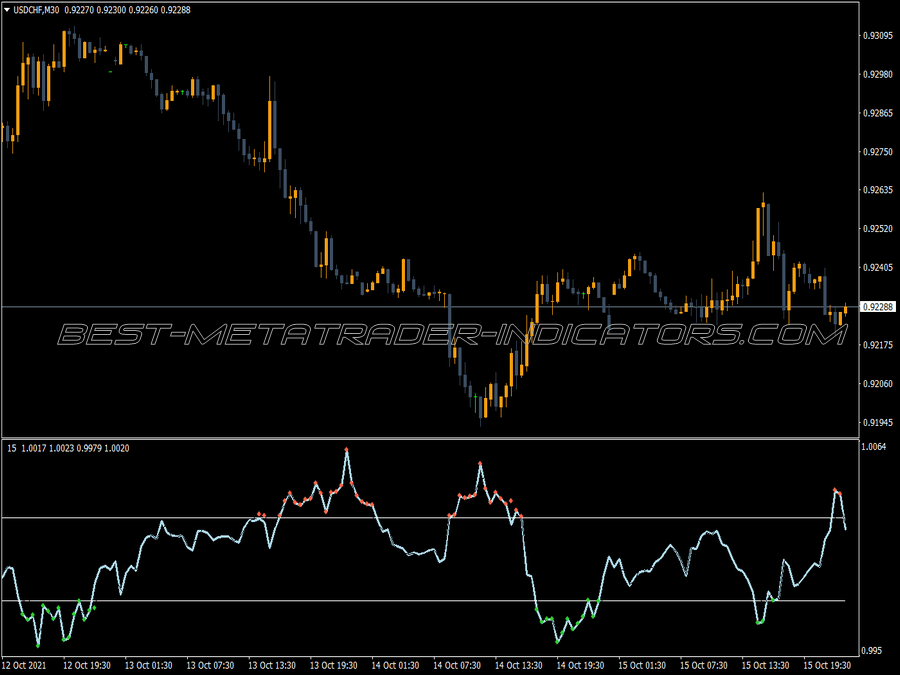Viewport: 900px width, 675px height.
Task: Select the open value 0.92270 in header
Action: click(75, 9)
